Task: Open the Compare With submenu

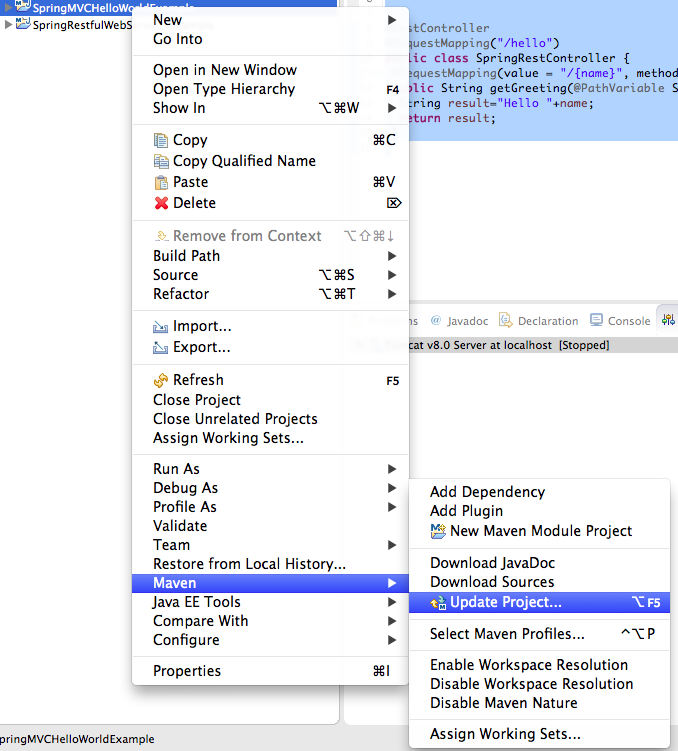Action: [x=270, y=621]
